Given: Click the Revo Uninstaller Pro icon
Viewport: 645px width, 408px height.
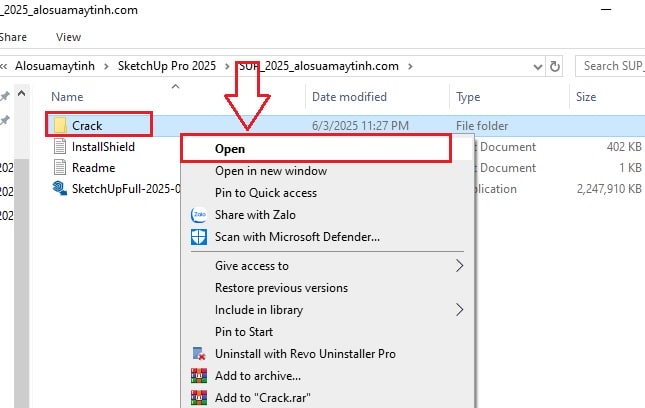Looking at the screenshot, I should tap(199, 354).
